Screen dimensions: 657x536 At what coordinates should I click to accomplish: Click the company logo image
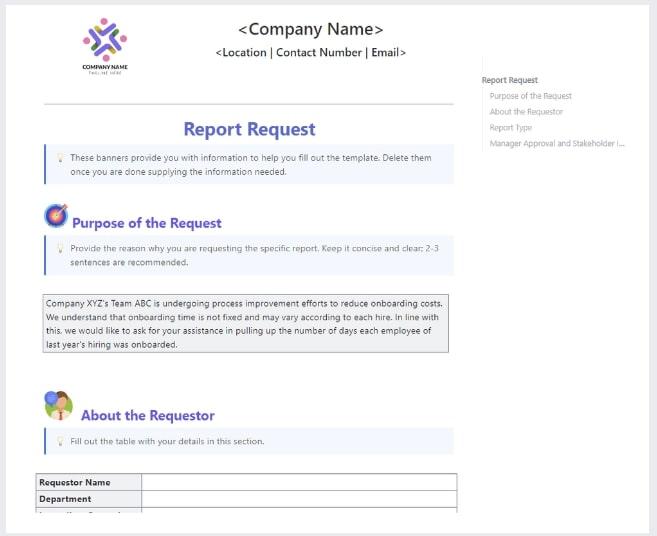(105, 45)
